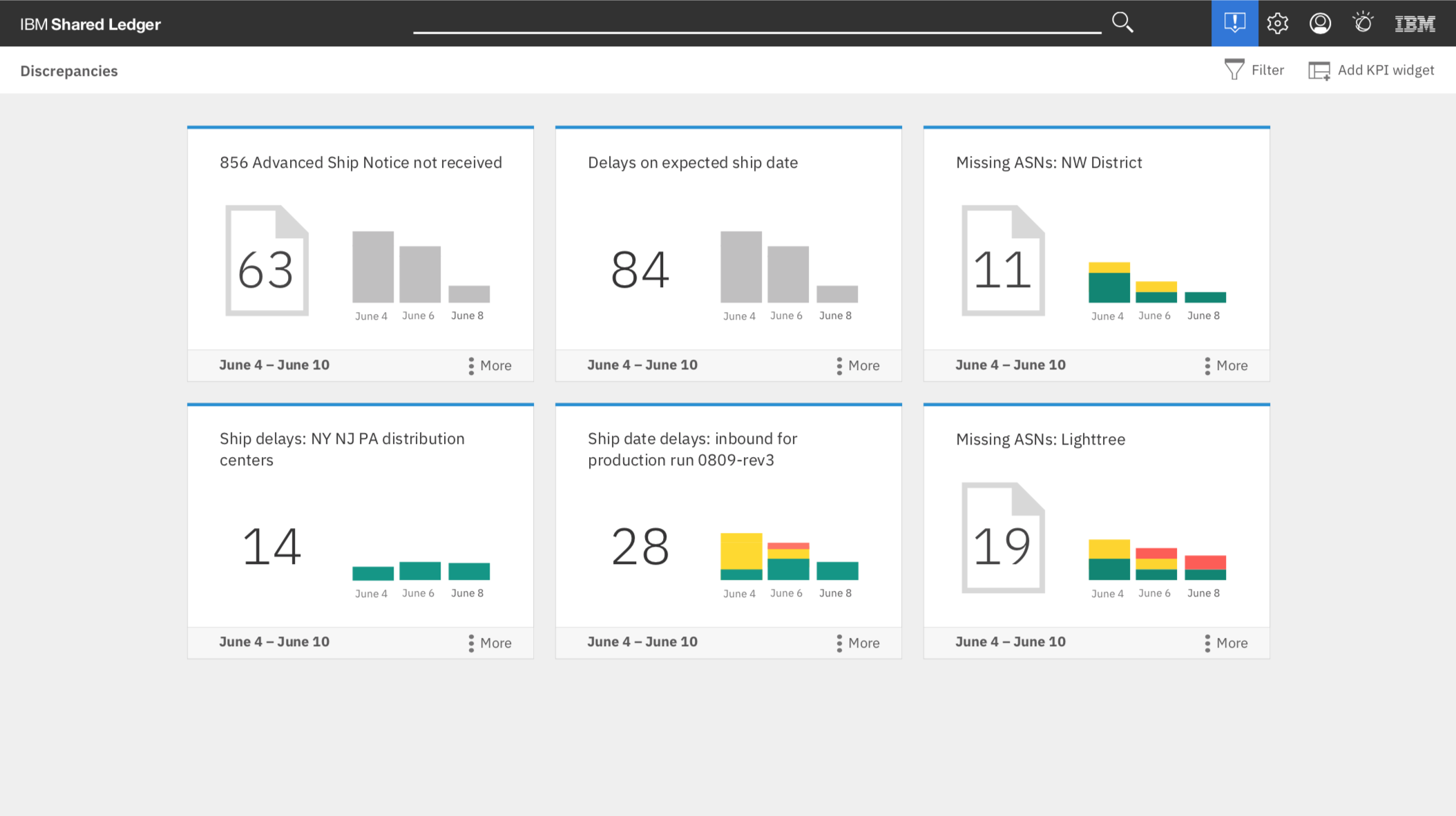The width and height of the screenshot is (1456, 816).
Task: Click in the search input field
Action: pyautogui.click(x=756, y=22)
